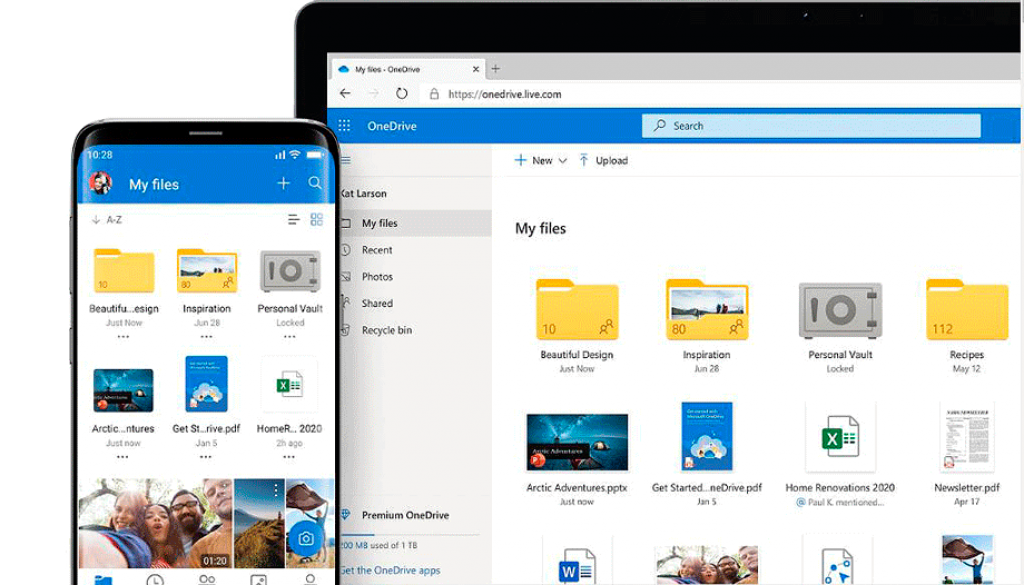This screenshot has width=1024, height=585.
Task: Open the New dropdown in web toolbar
Action: tap(541, 161)
